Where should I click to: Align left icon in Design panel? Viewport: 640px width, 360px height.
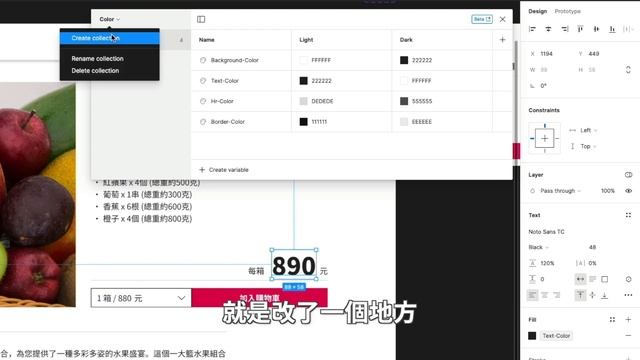click(532, 29)
